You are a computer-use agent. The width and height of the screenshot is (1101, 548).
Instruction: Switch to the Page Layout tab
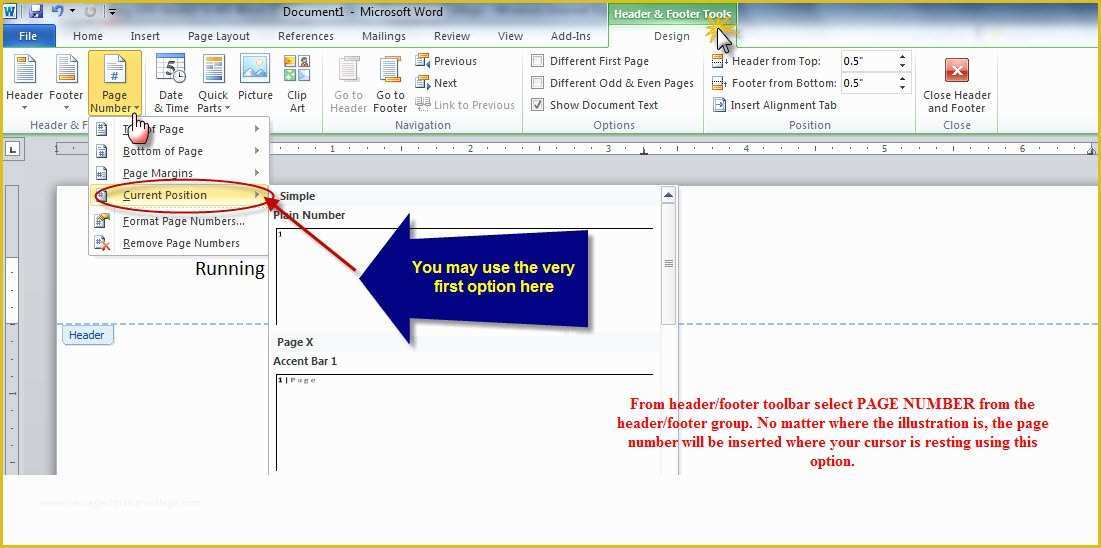pyautogui.click(x=219, y=36)
